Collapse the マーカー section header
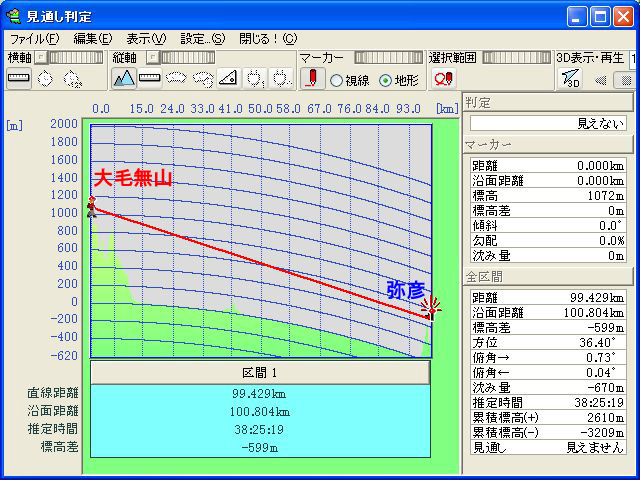 click(548, 144)
